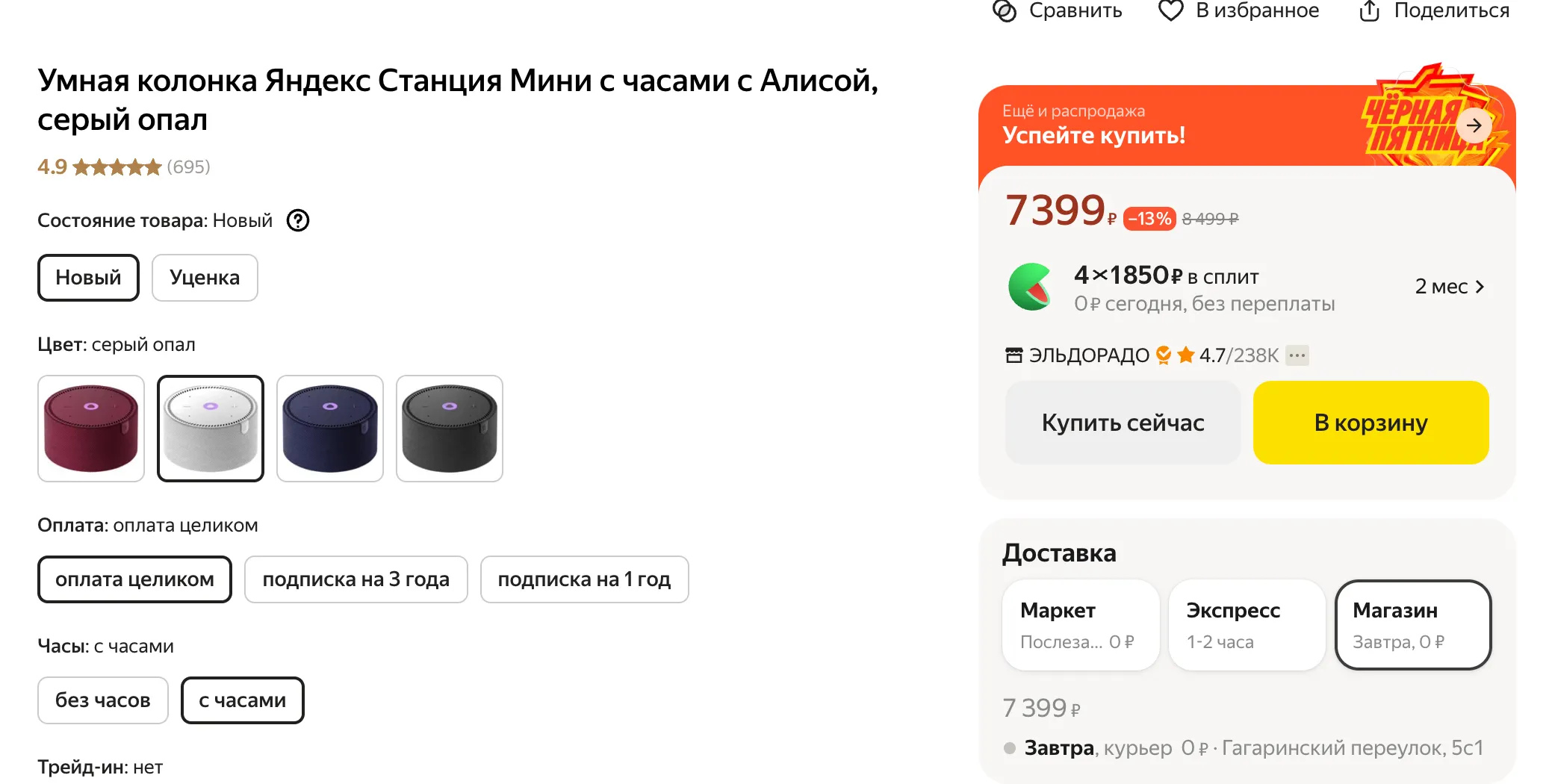Click the green Сплит logo icon
This screenshot has height=784, width=1549.
(x=1031, y=287)
